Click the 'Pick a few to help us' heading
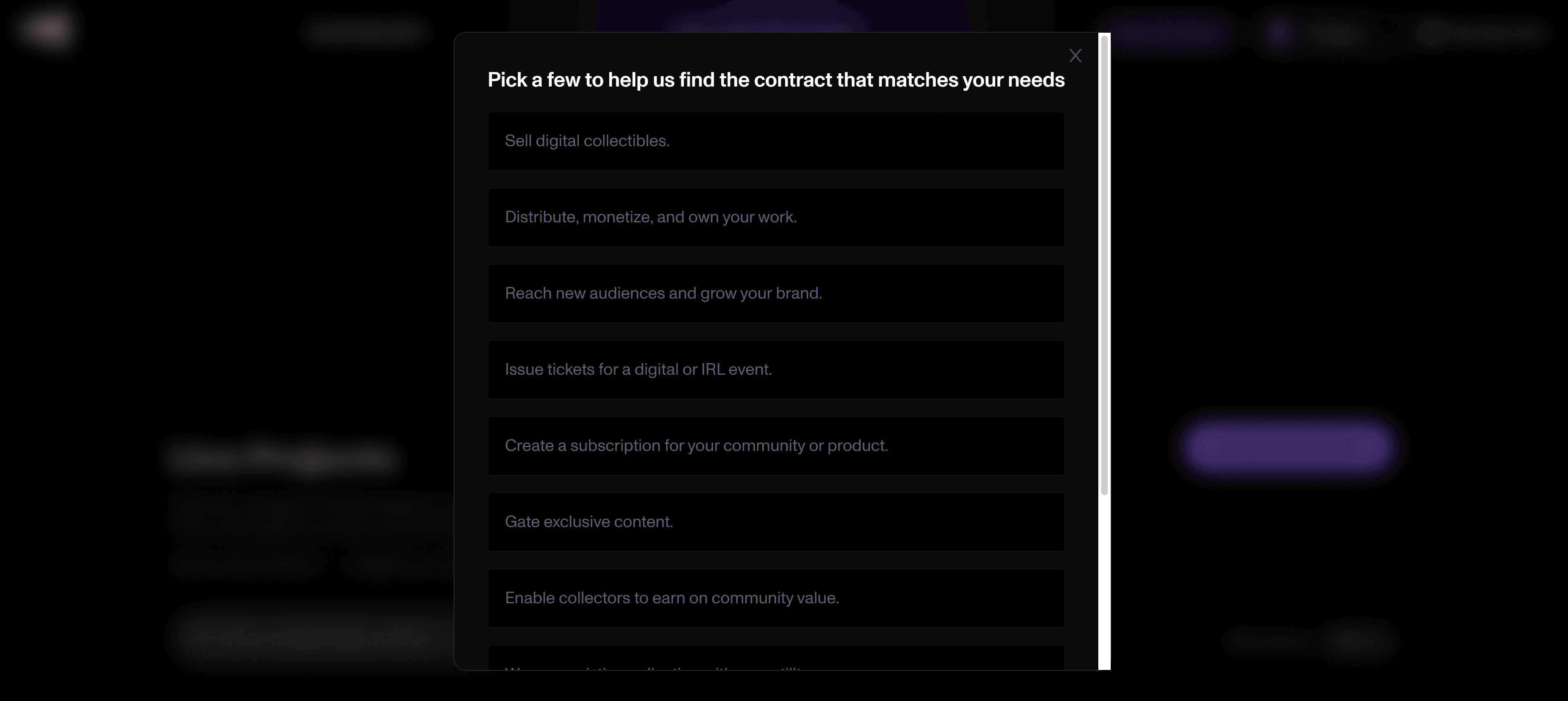 pyautogui.click(x=776, y=80)
